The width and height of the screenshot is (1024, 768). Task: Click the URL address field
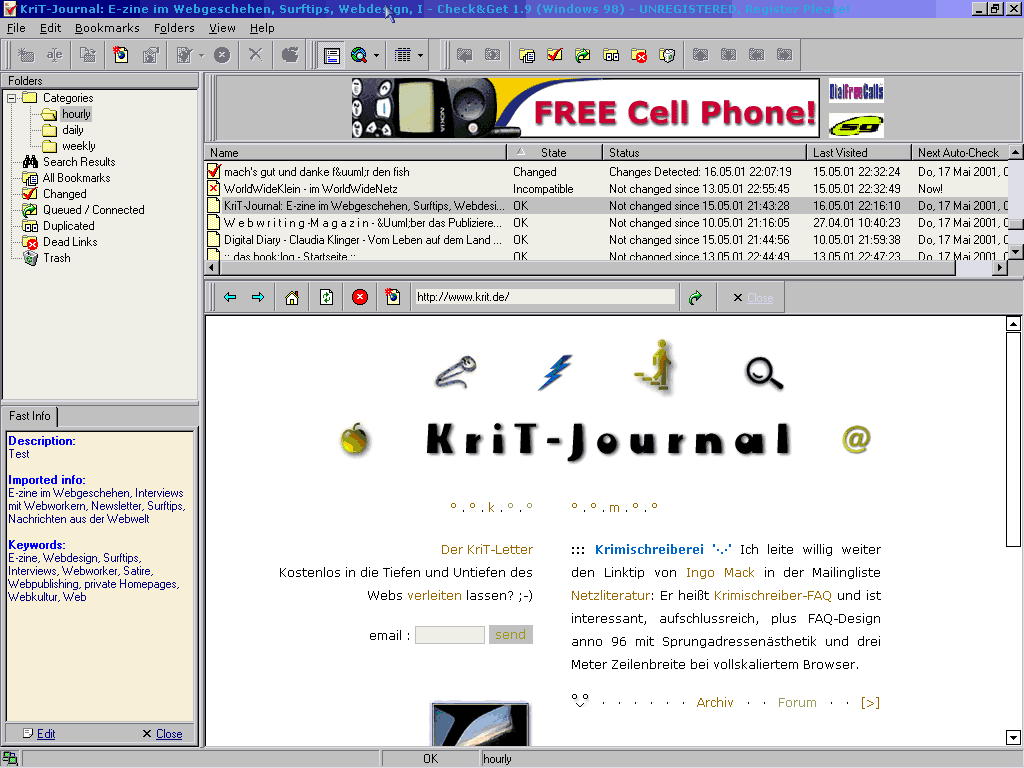click(545, 297)
